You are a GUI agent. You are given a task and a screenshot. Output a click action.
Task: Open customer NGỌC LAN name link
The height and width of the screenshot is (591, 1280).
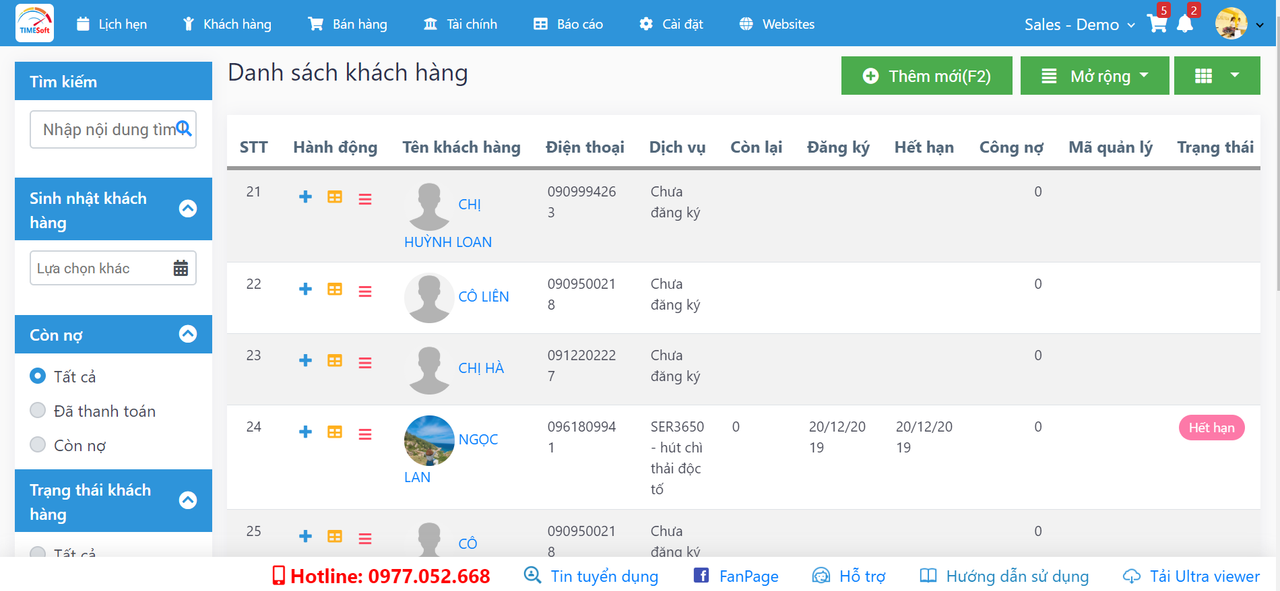click(478, 439)
